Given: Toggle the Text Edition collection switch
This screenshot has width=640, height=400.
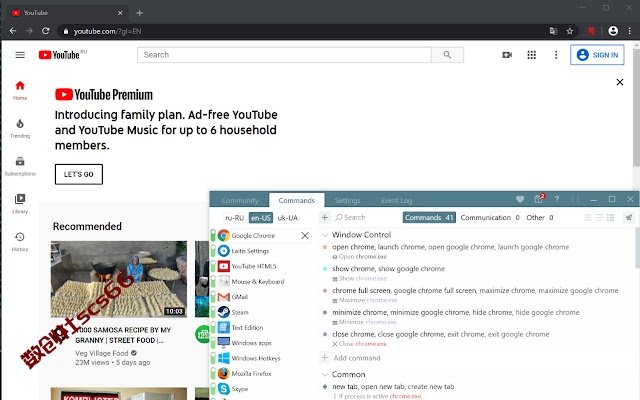Looking at the screenshot, I should tap(213, 327).
